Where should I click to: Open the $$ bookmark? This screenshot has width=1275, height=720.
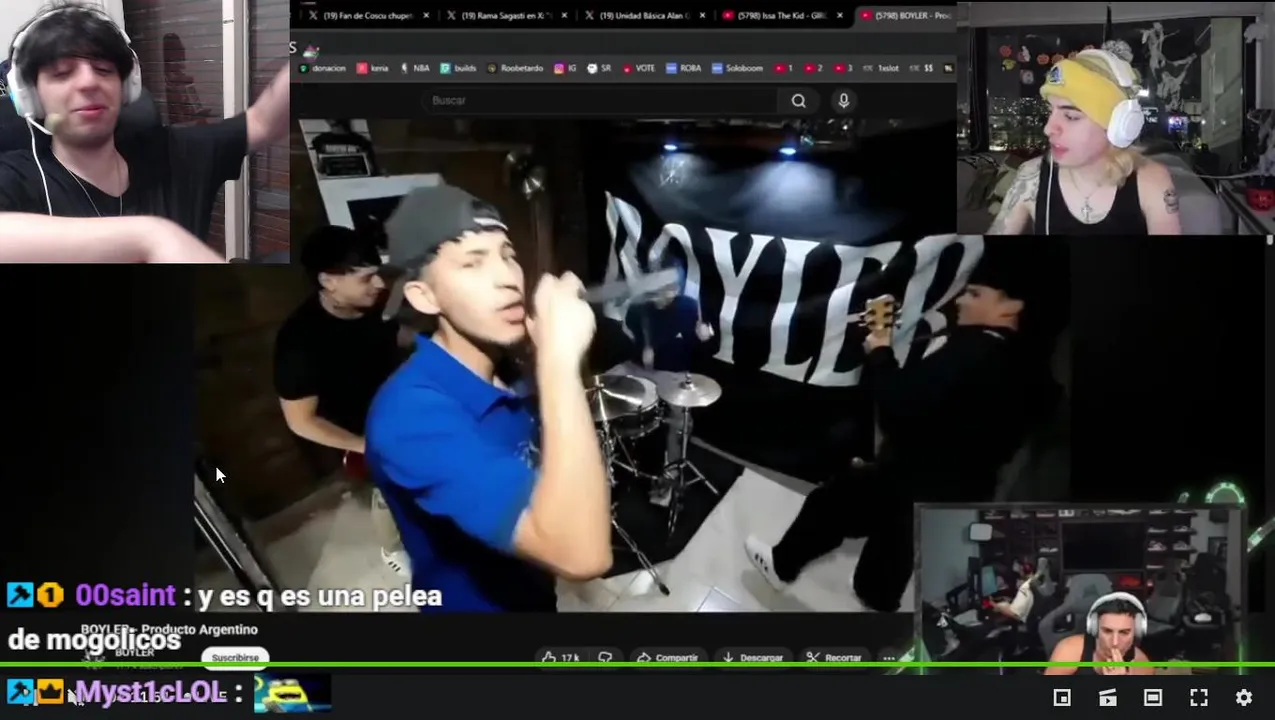pyautogui.click(x=921, y=68)
